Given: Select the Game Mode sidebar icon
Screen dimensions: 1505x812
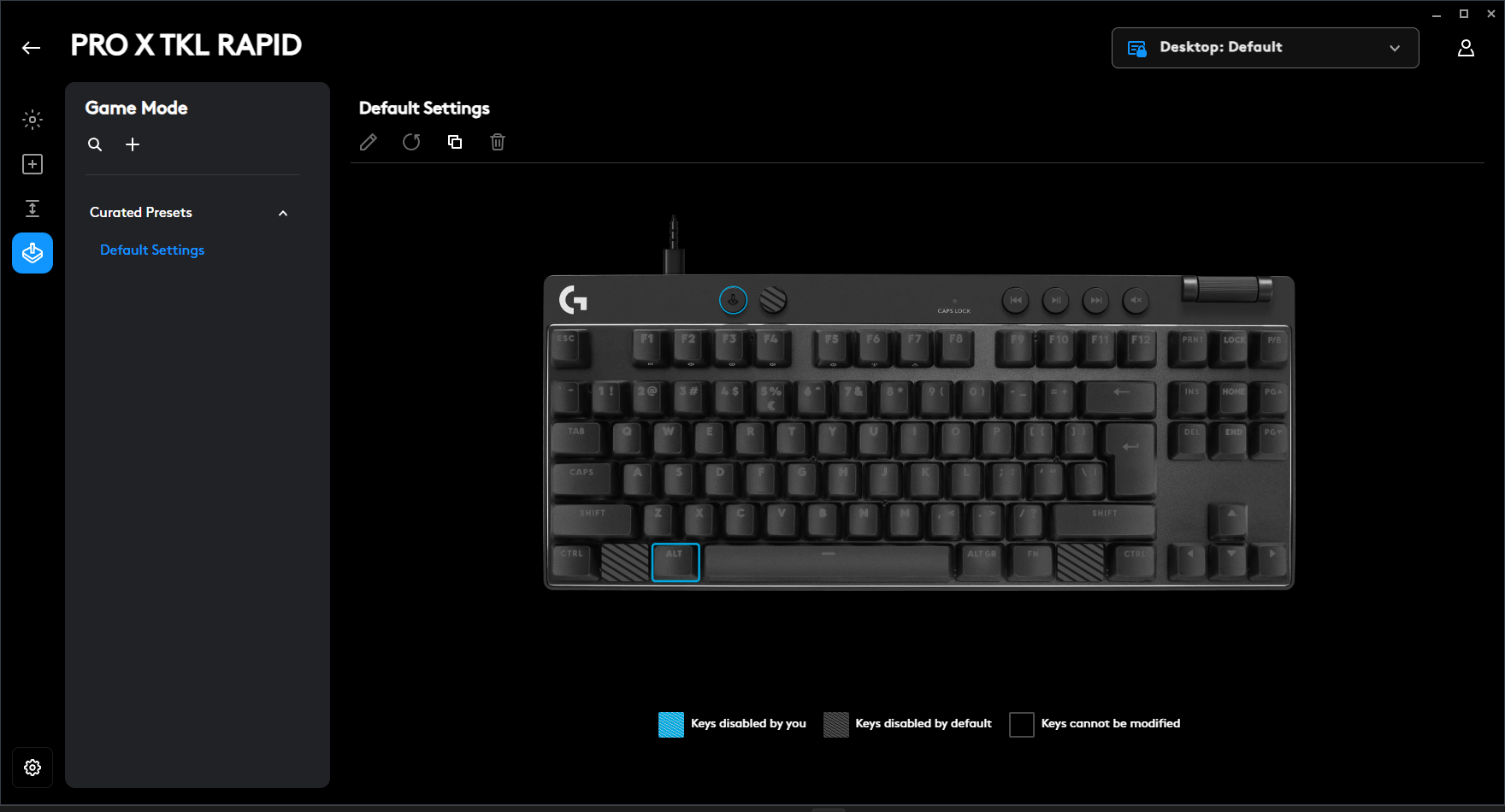Looking at the screenshot, I should [x=32, y=253].
